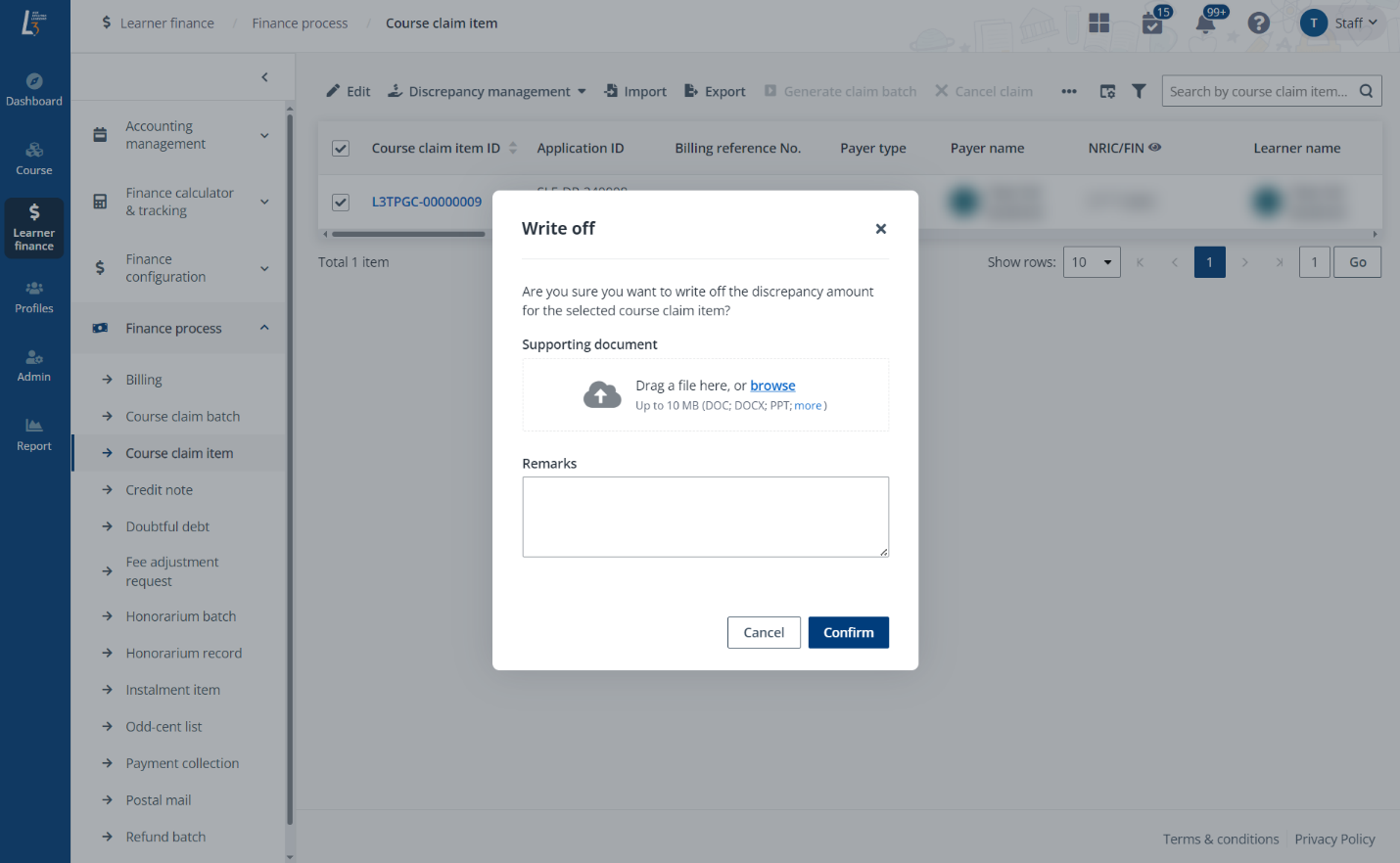Click the search magnifier icon
The image size is (1400, 863).
pyautogui.click(x=1366, y=91)
